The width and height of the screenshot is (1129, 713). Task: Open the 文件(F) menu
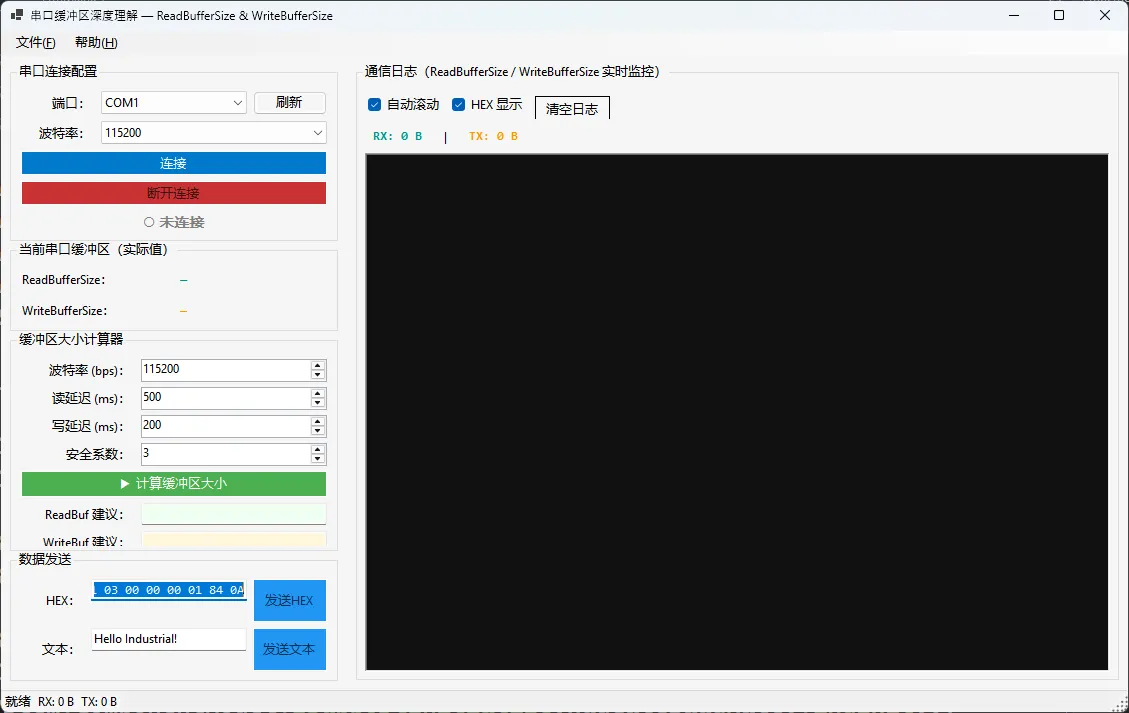click(36, 43)
